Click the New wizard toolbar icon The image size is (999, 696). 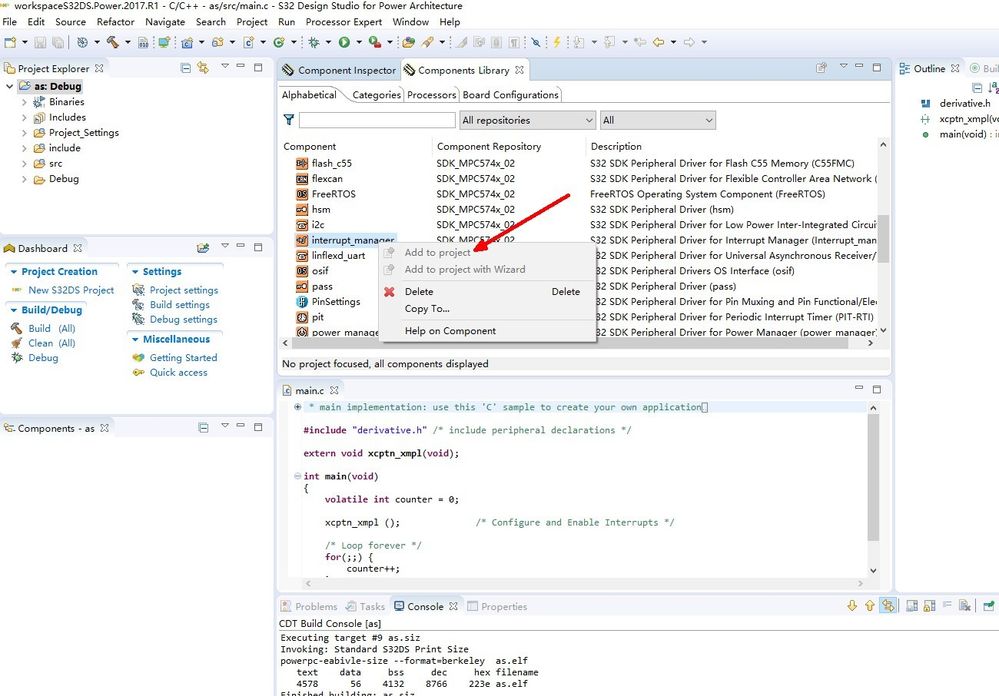[10, 42]
